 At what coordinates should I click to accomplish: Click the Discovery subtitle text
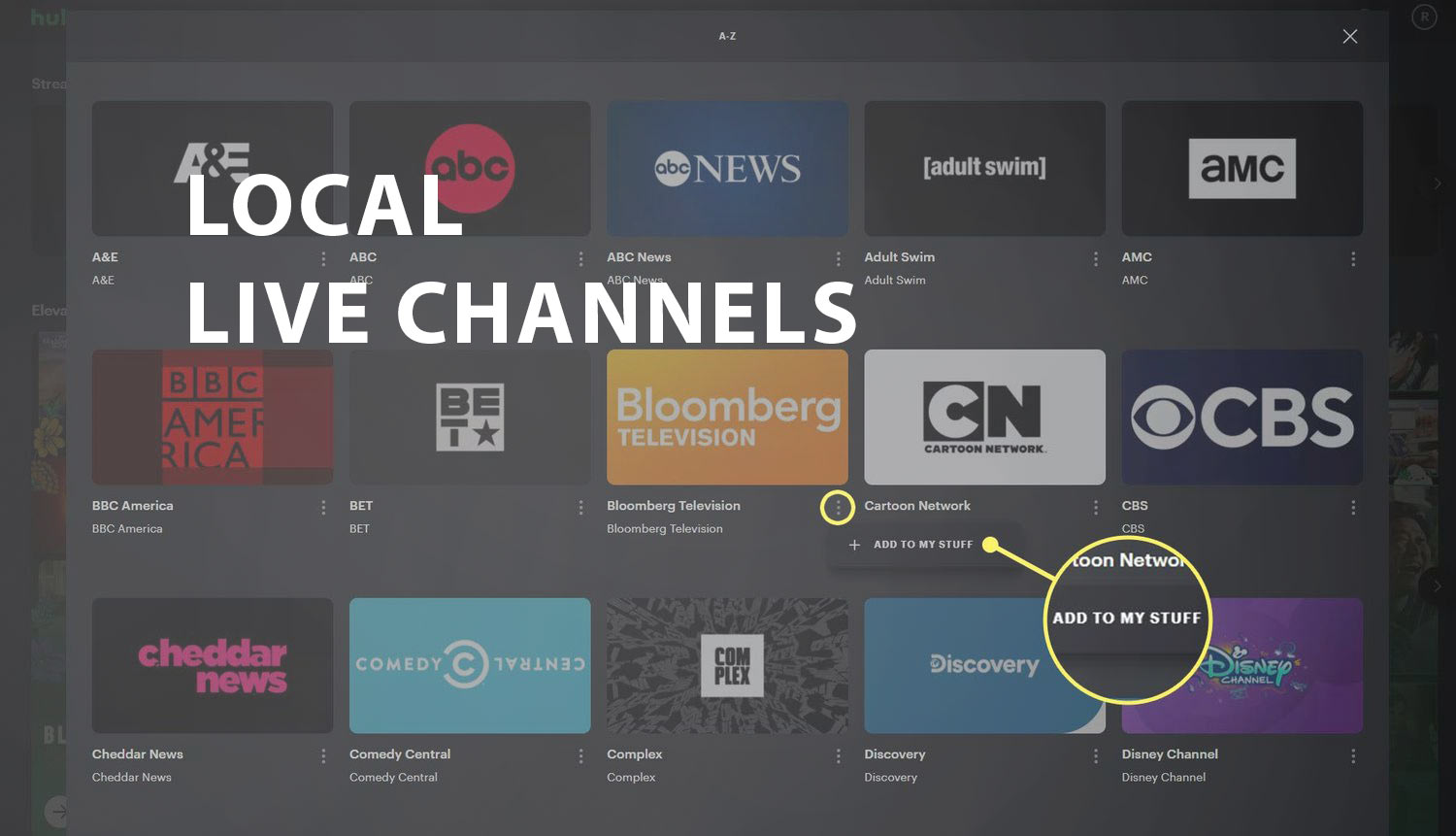(891, 778)
